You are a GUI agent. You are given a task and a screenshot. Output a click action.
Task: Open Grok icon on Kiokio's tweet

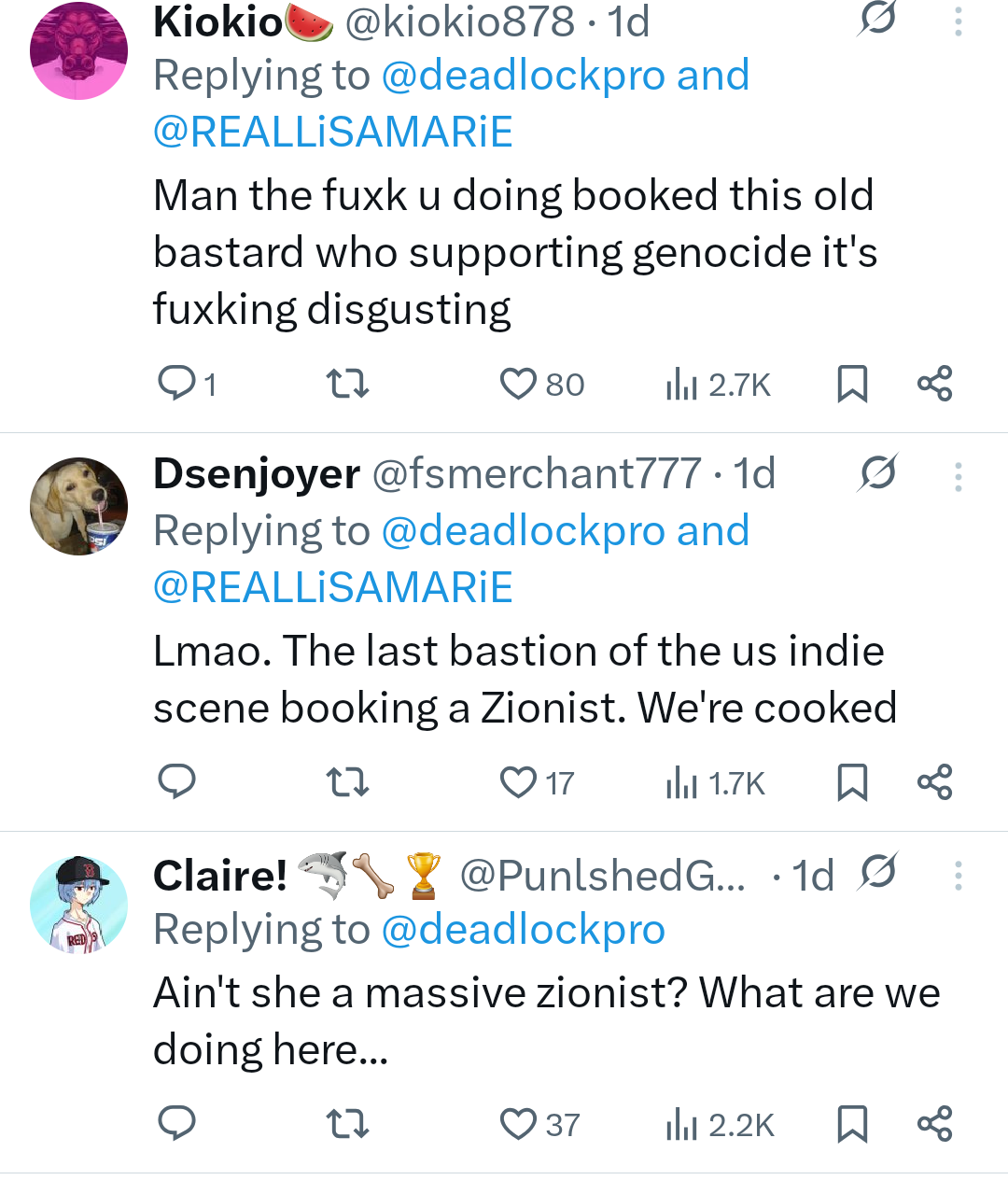[877, 19]
